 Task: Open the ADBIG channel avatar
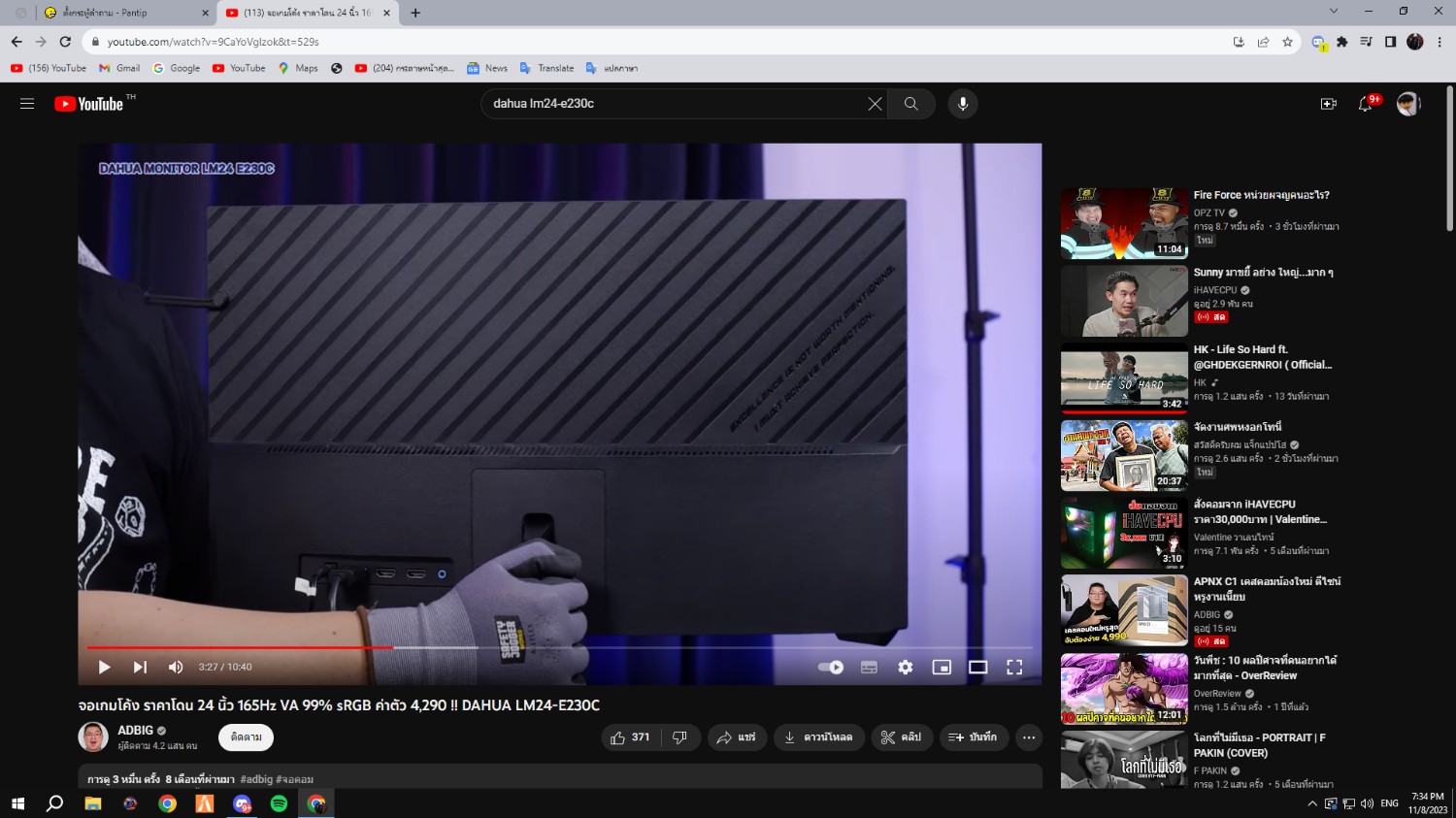click(x=93, y=737)
